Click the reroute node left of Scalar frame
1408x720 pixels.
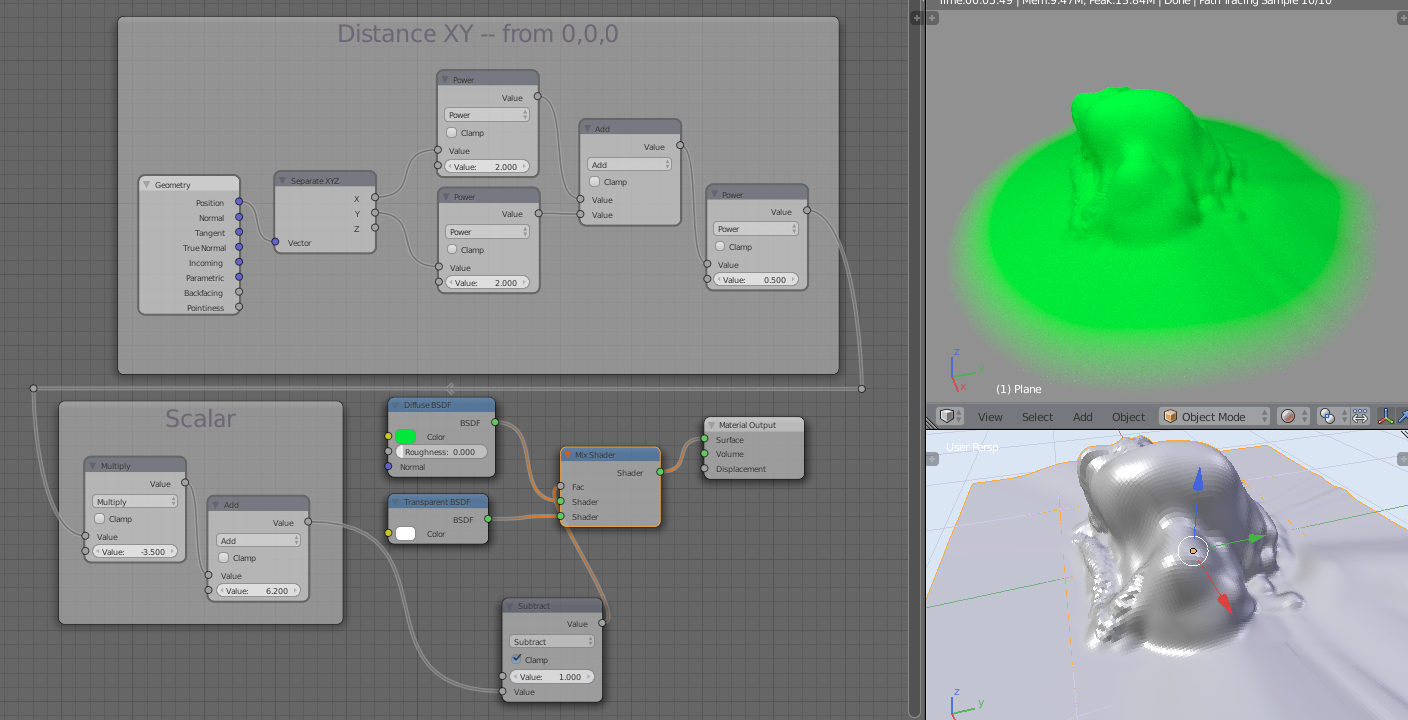coord(33,388)
